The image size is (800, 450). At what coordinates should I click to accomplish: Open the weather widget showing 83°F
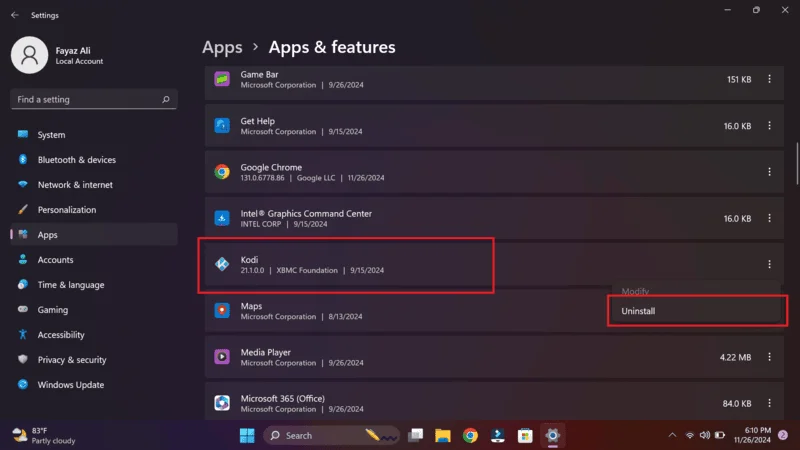click(x=43, y=435)
